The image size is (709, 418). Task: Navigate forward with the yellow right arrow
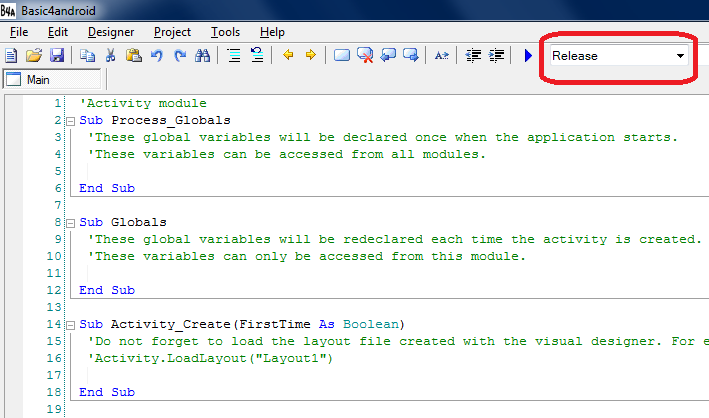point(311,55)
